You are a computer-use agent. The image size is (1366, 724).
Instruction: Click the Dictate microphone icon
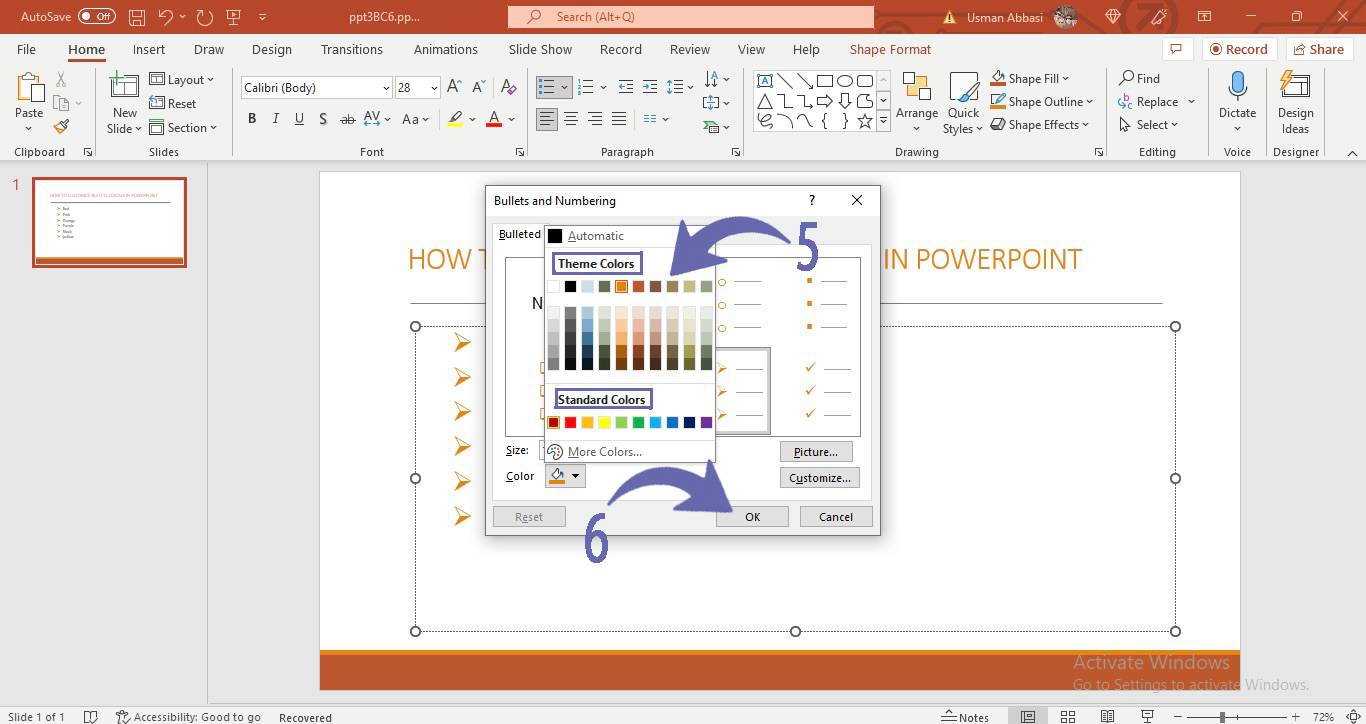[x=1237, y=88]
